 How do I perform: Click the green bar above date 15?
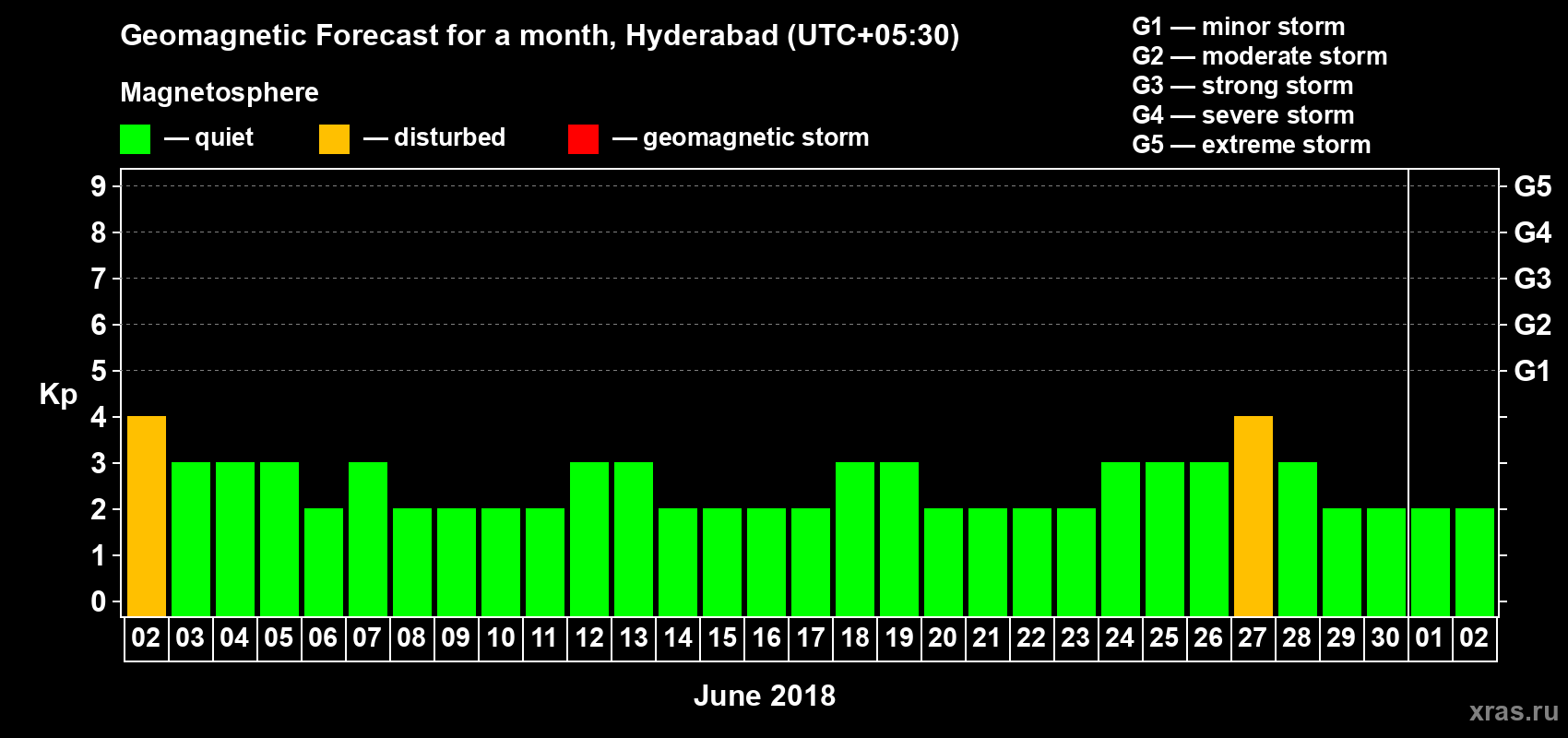(722, 562)
